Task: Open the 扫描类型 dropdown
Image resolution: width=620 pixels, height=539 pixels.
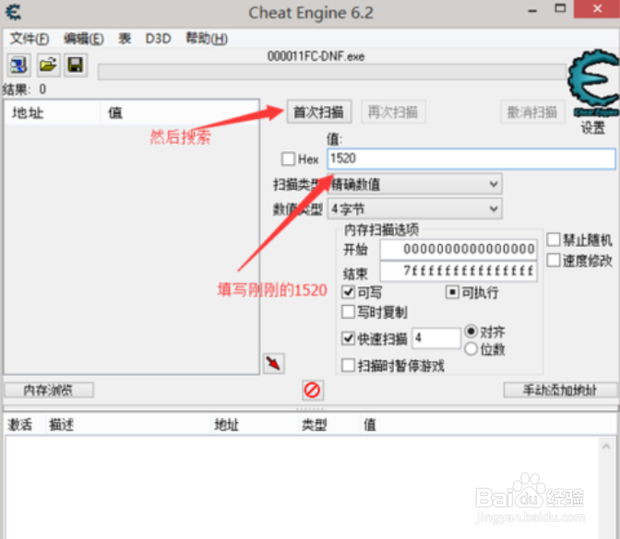Action: click(x=415, y=184)
